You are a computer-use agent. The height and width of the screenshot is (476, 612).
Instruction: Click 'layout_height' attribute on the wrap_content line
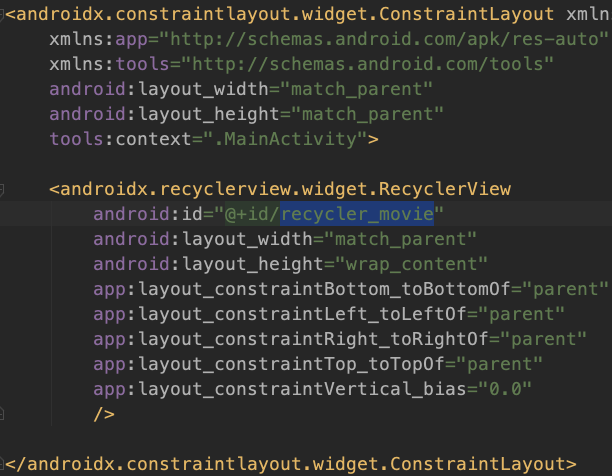pyautogui.click(x=253, y=264)
